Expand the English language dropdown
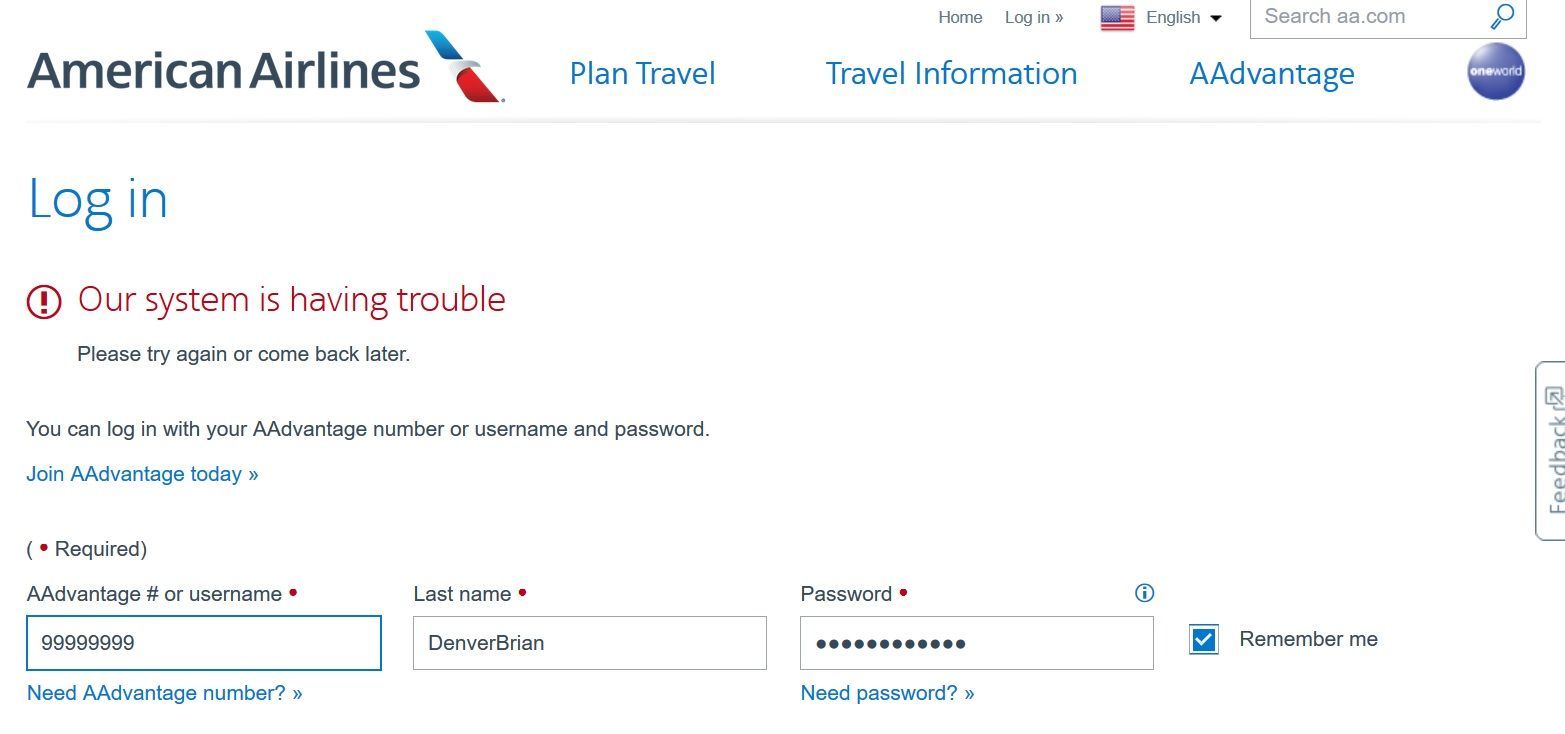 click(x=1184, y=18)
